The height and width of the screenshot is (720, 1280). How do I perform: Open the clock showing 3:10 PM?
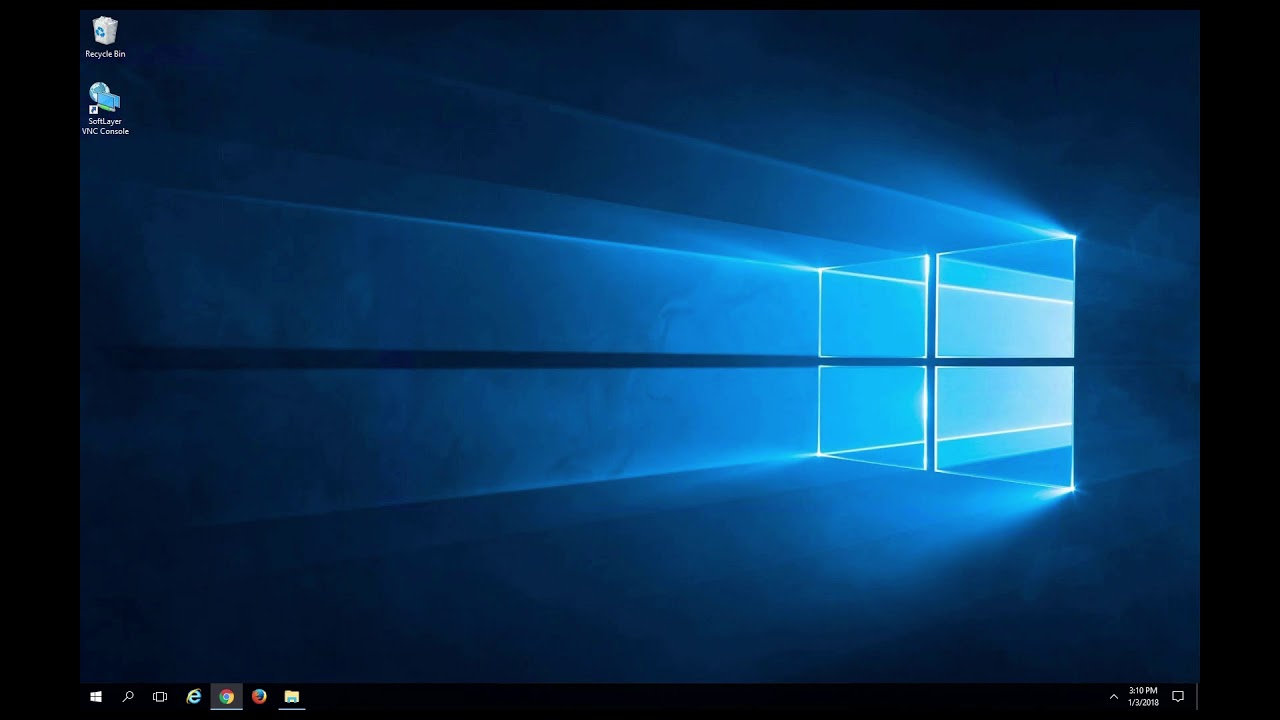[x=1143, y=697]
